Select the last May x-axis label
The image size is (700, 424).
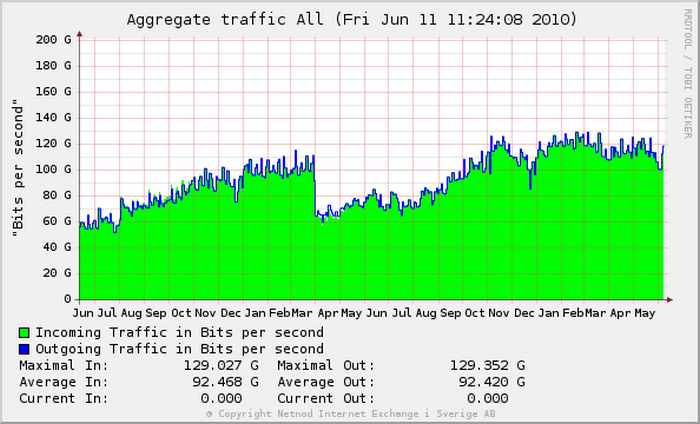click(x=645, y=313)
